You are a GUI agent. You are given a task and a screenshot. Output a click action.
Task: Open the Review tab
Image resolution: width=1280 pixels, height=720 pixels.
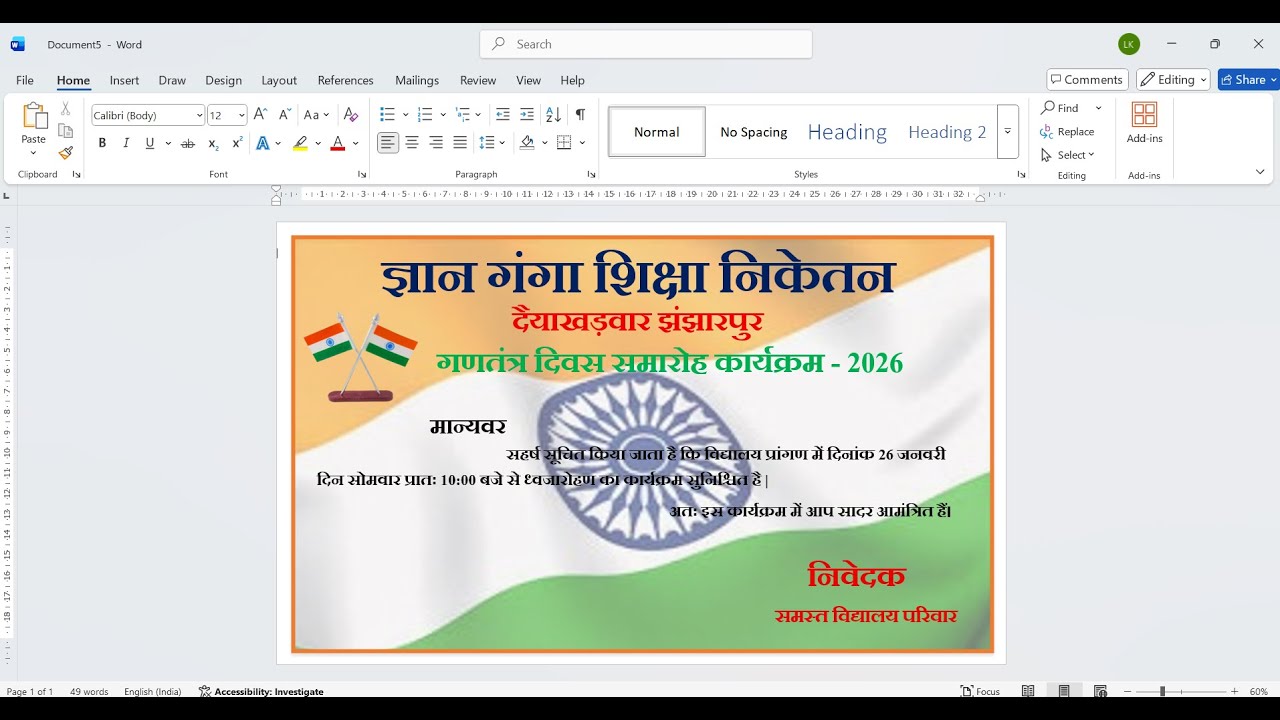(x=478, y=80)
